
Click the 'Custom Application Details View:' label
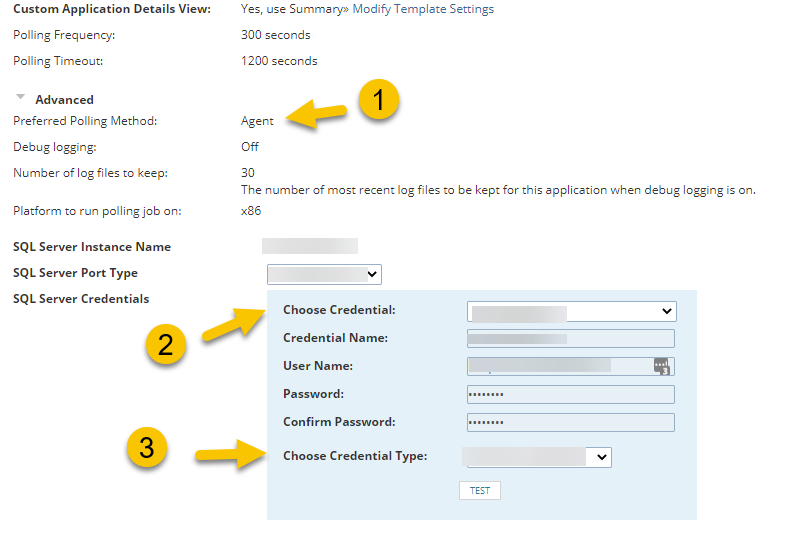click(112, 9)
